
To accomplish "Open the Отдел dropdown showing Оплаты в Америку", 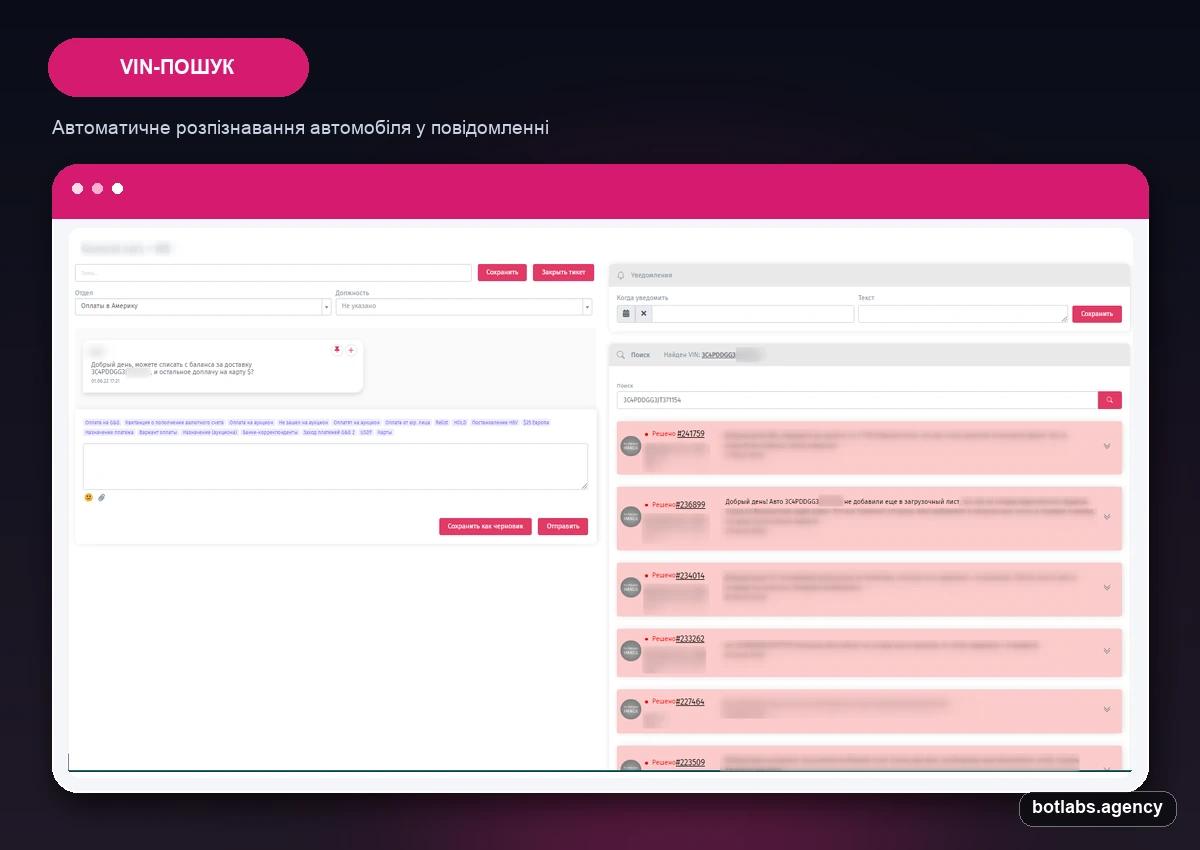I will tap(203, 306).
